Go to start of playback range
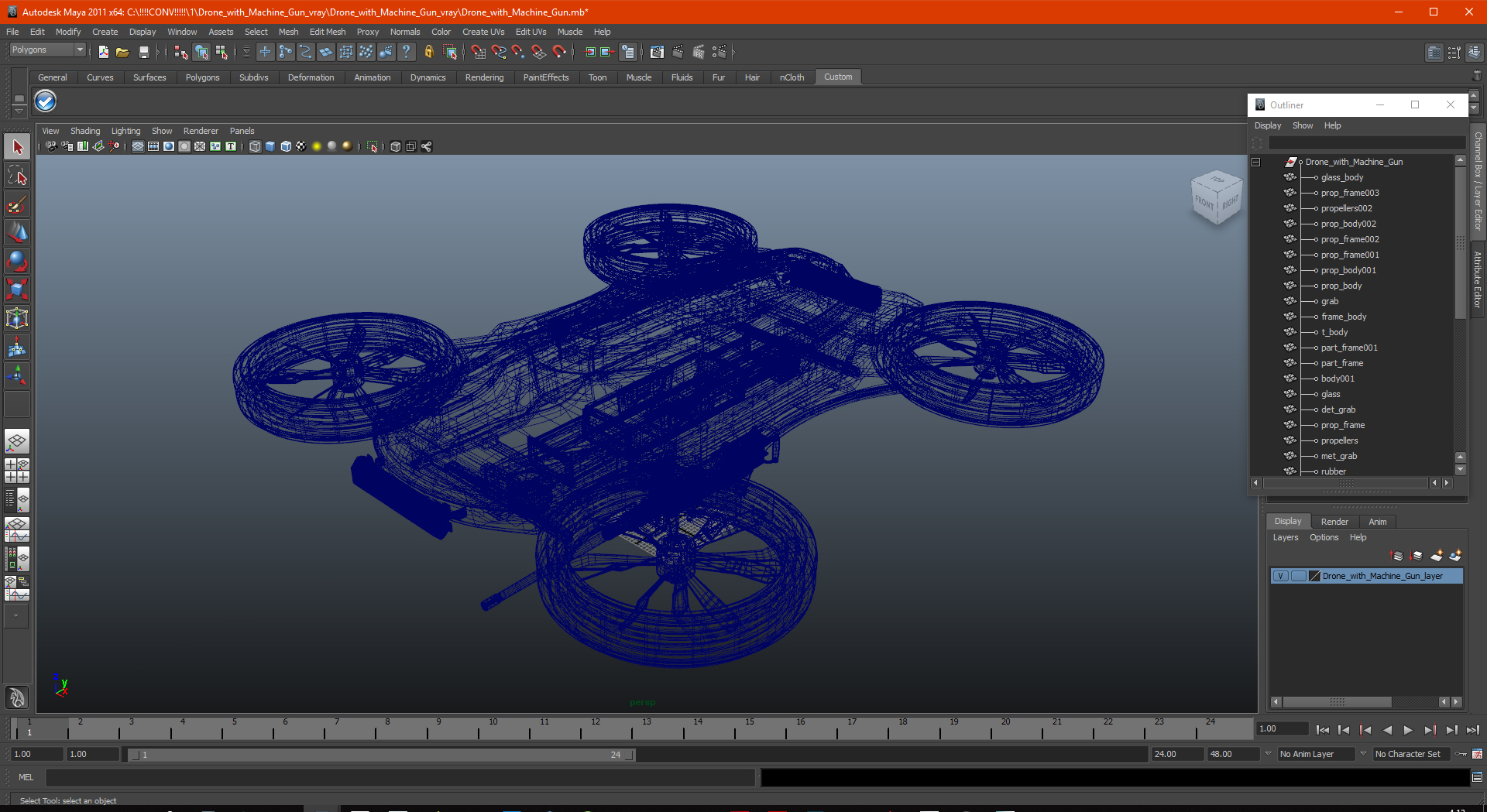Viewport: 1487px width, 812px height. point(1323,729)
